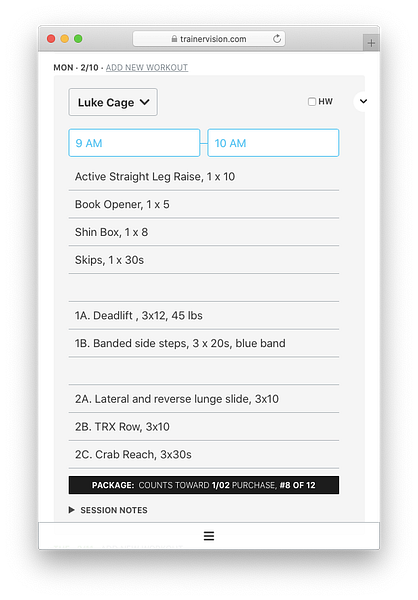Select the Book Opener exercise row
Image resolution: width=418 pixels, height=600 pixels.
click(x=204, y=204)
